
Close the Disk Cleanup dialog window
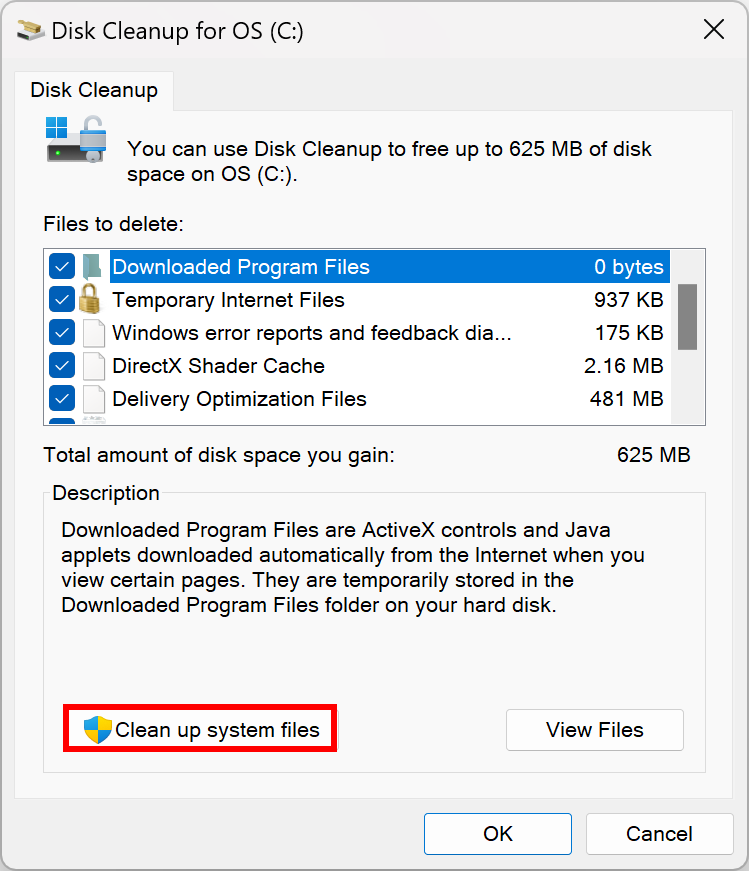[714, 30]
